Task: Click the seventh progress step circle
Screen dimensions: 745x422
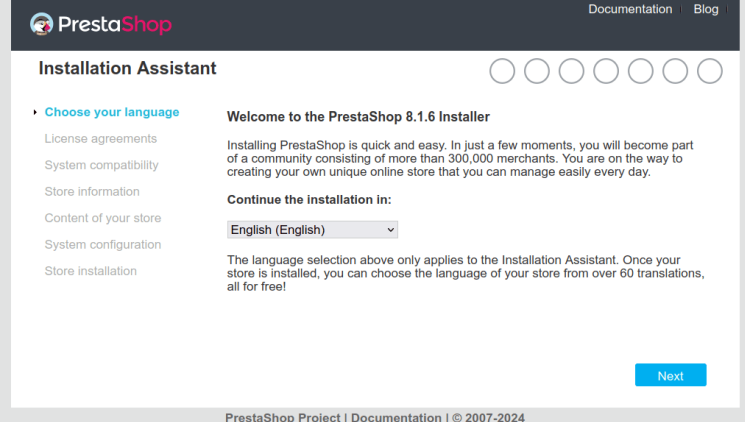Action: pos(709,71)
